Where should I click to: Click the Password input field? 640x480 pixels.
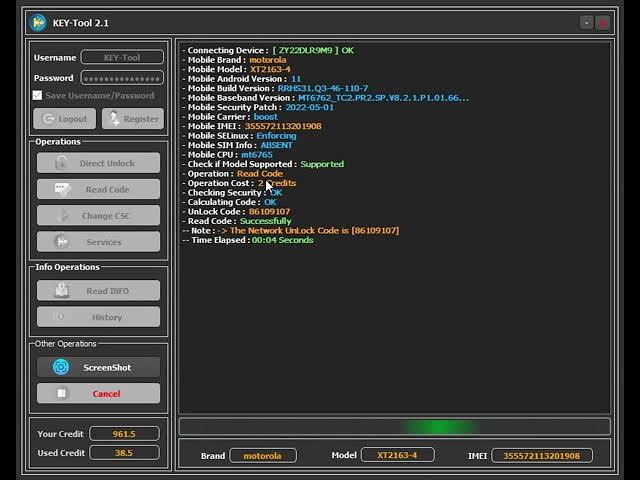[122, 78]
